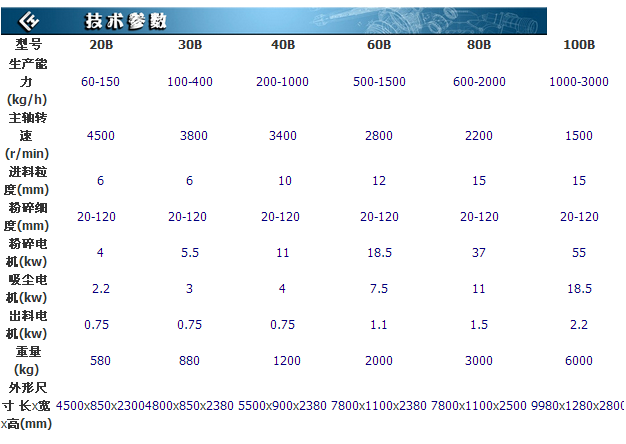Click discharge motor value 1.1

tap(378, 325)
